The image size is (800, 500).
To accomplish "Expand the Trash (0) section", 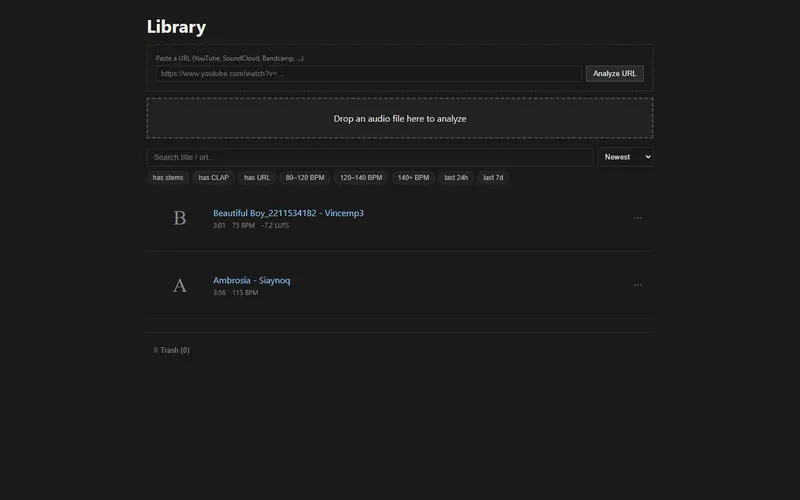I will pyautogui.click(x=171, y=350).
